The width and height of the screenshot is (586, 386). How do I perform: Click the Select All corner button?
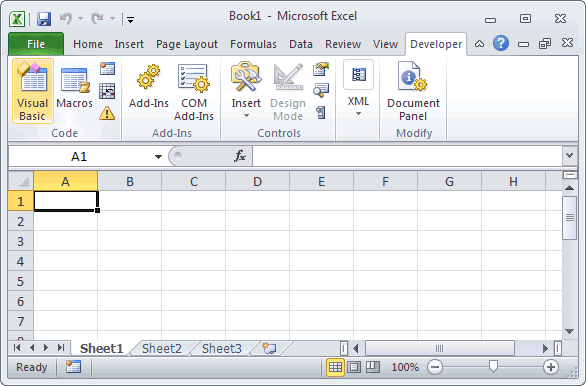pos(21,181)
